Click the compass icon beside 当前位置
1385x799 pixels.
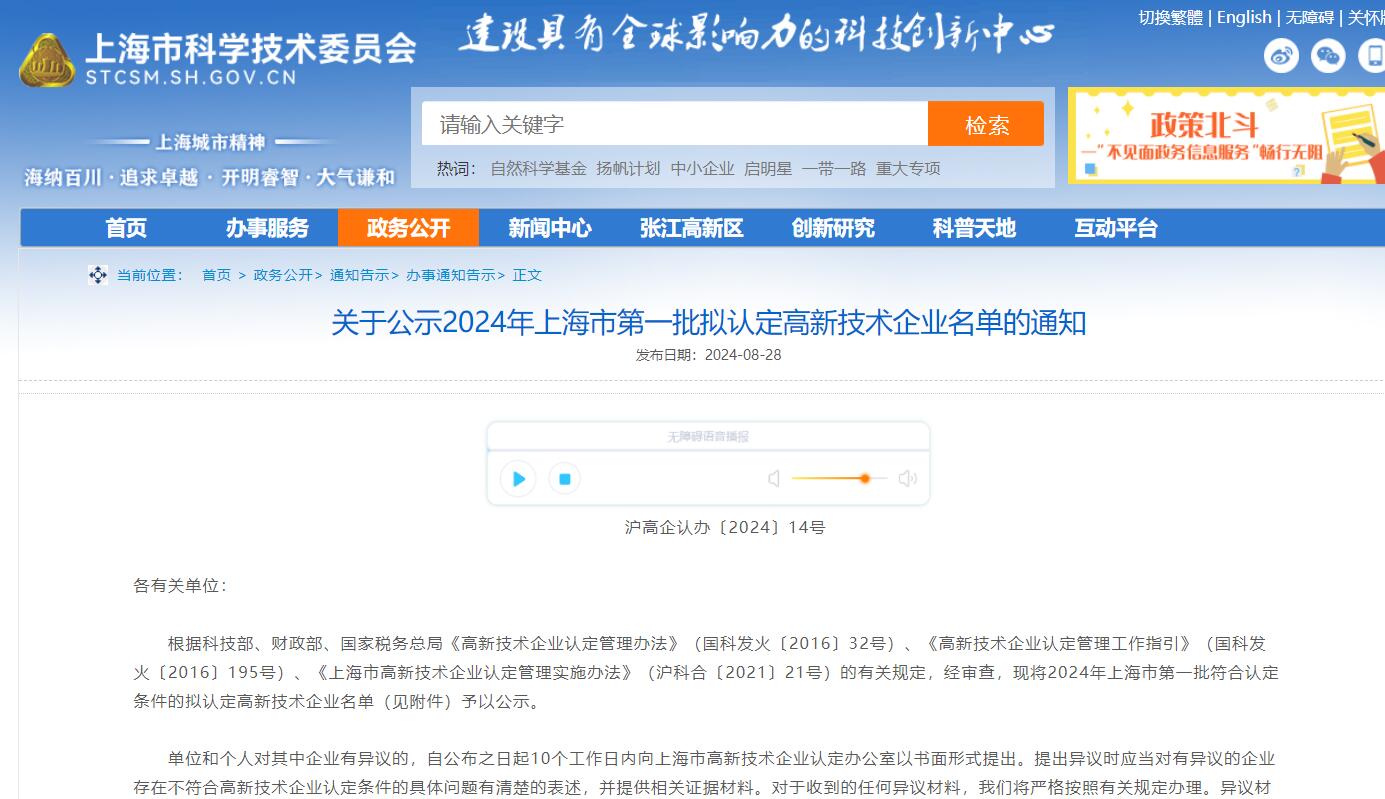coord(97,275)
